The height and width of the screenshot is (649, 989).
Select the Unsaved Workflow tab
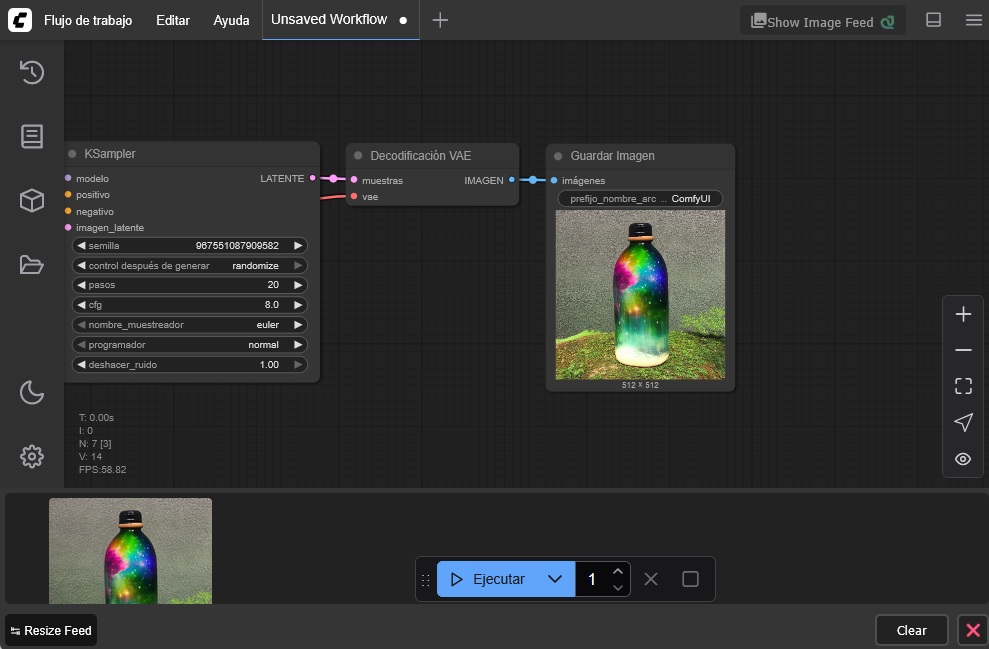click(341, 20)
